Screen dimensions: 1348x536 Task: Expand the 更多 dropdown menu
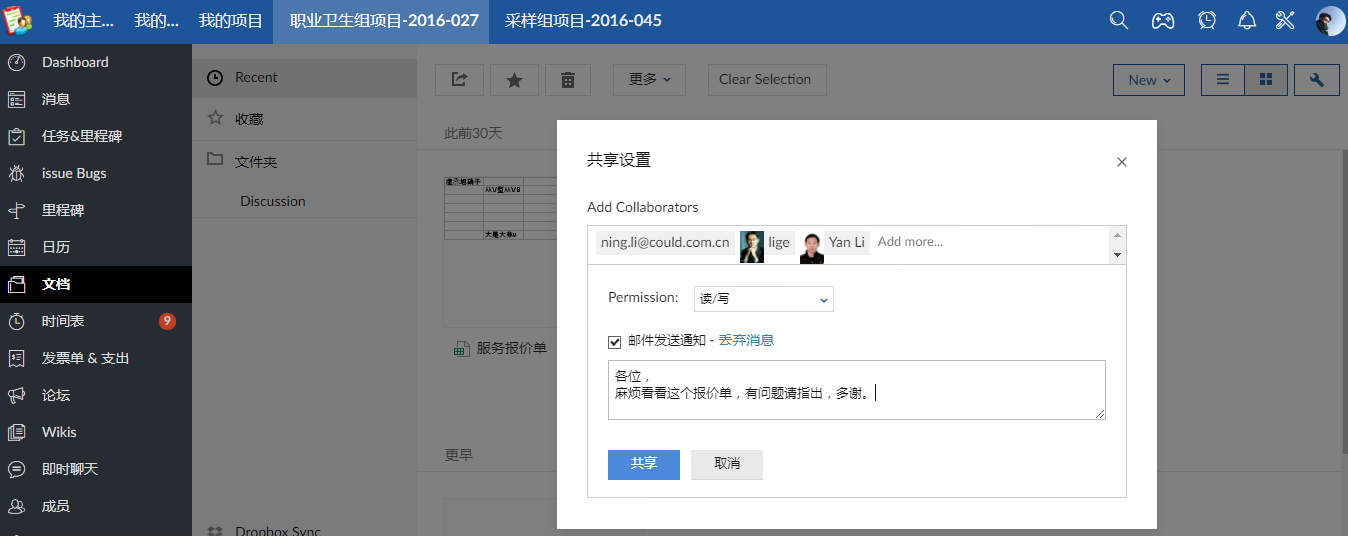point(649,80)
